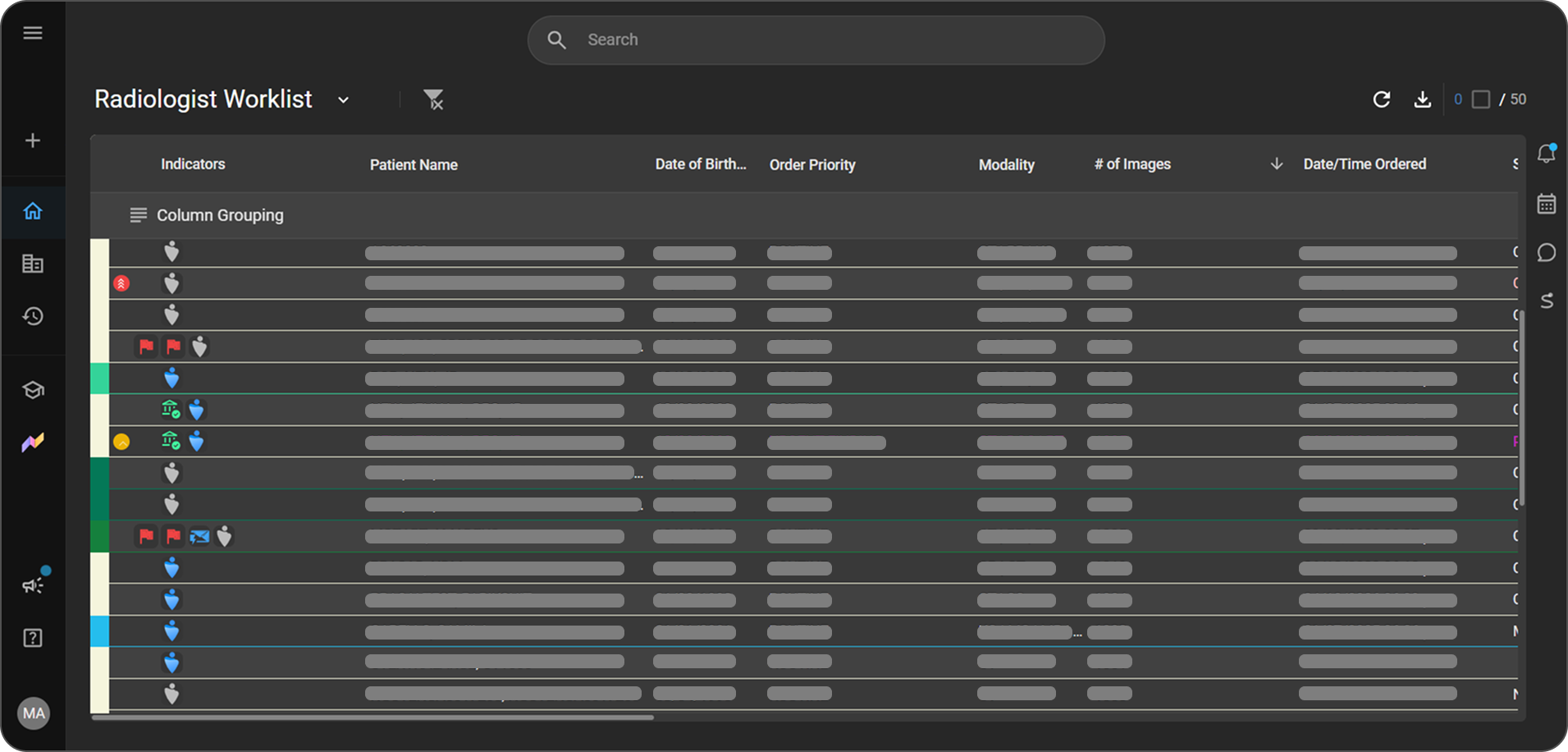Open the facilities building icon in the sidebar
Screen dimensions: 1568x752
33,264
